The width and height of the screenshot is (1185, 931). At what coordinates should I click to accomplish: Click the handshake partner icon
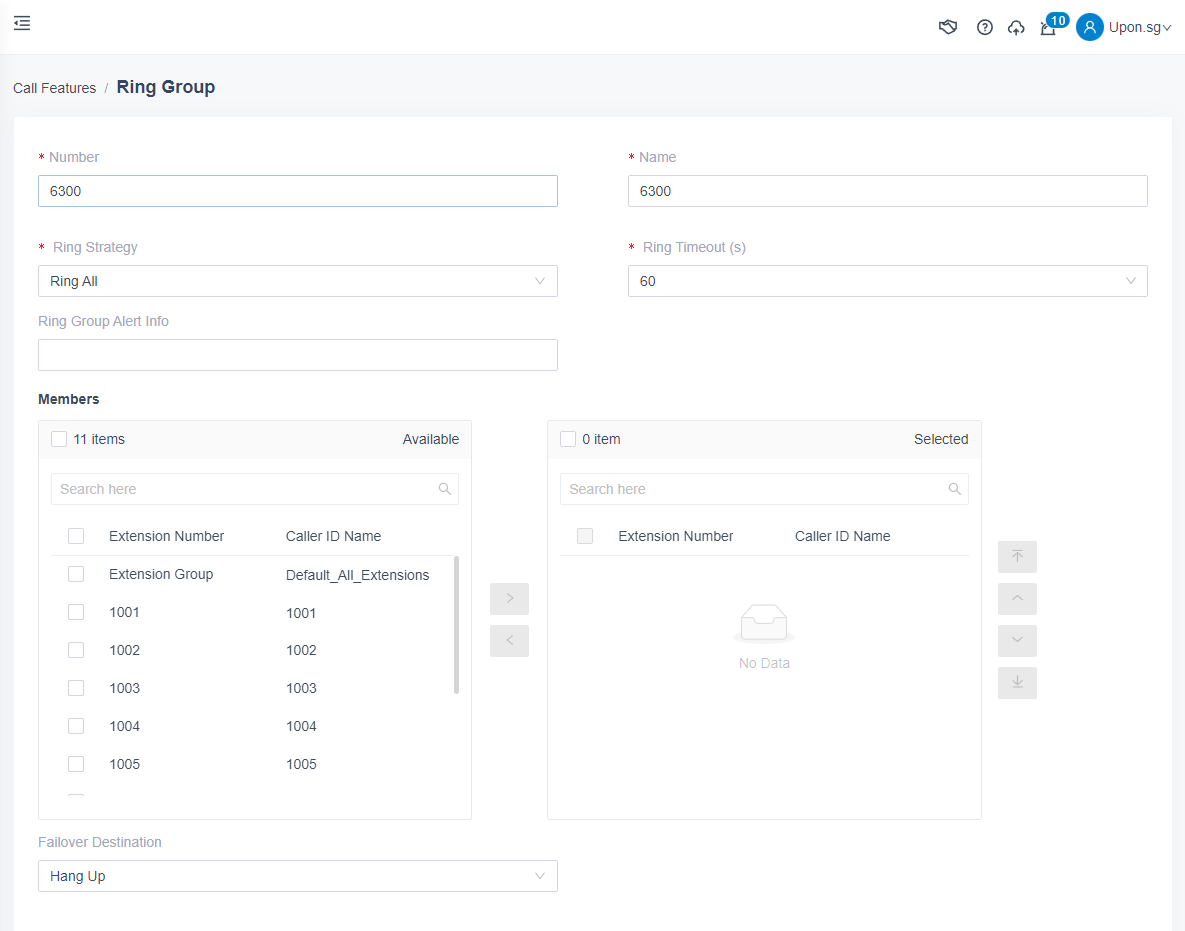pyautogui.click(x=948, y=27)
